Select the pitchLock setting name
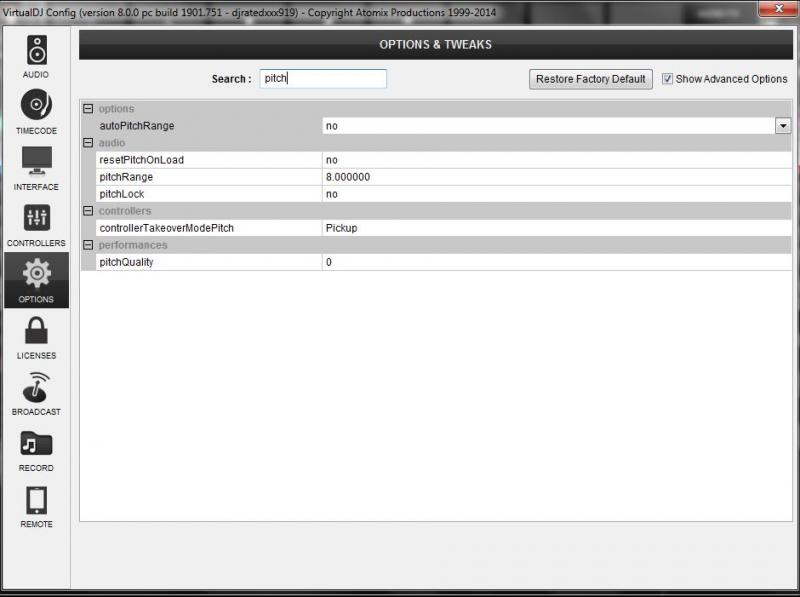800x597 pixels. (121, 194)
